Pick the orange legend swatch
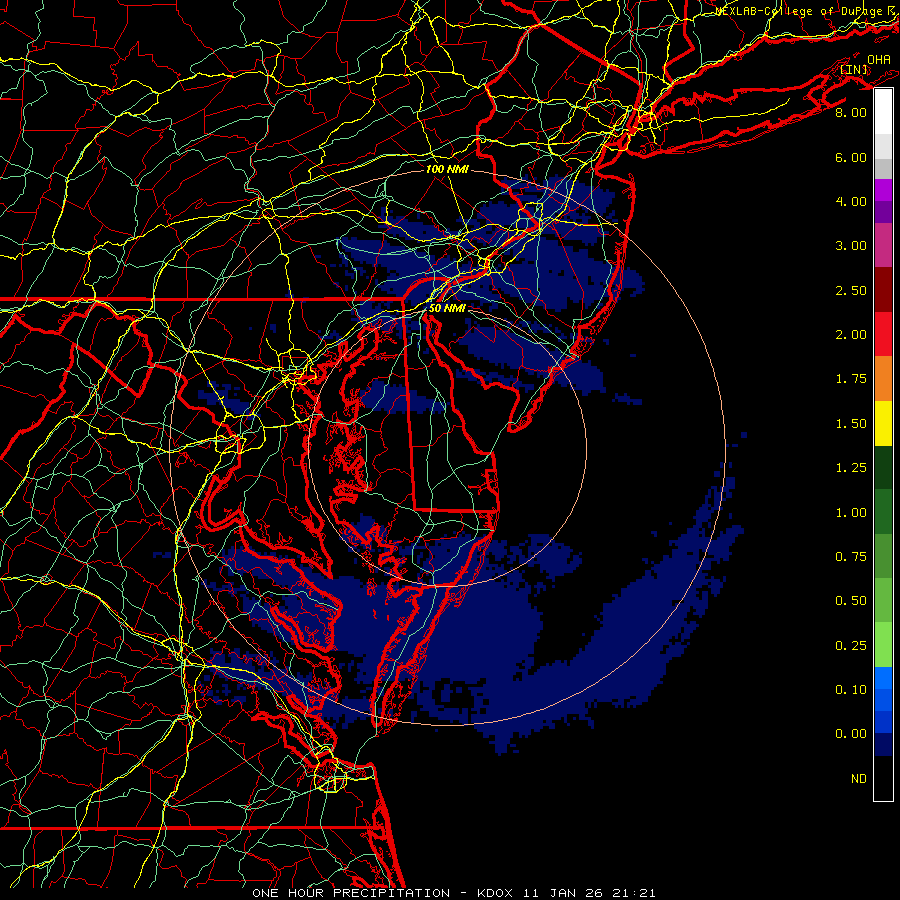This screenshot has width=900, height=900. [x=883, y=379]
